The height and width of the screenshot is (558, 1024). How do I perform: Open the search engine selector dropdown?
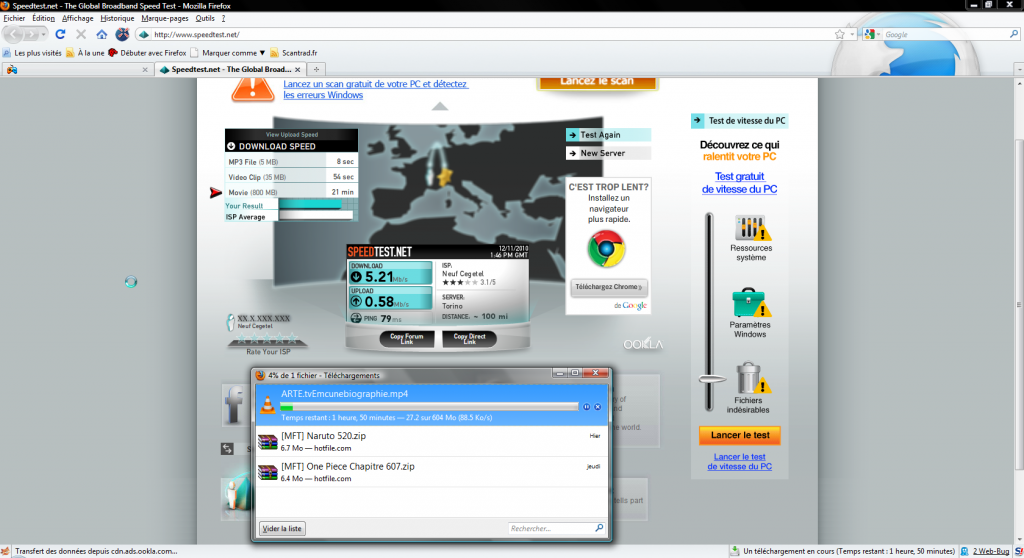point(878,35)
